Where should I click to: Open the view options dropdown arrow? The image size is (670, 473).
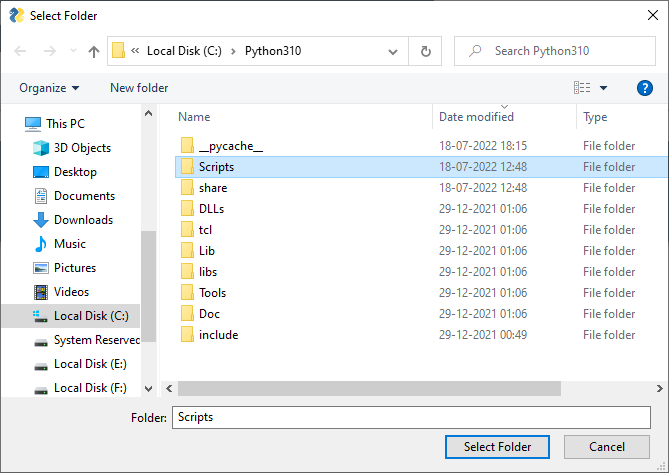coord(604,88)
